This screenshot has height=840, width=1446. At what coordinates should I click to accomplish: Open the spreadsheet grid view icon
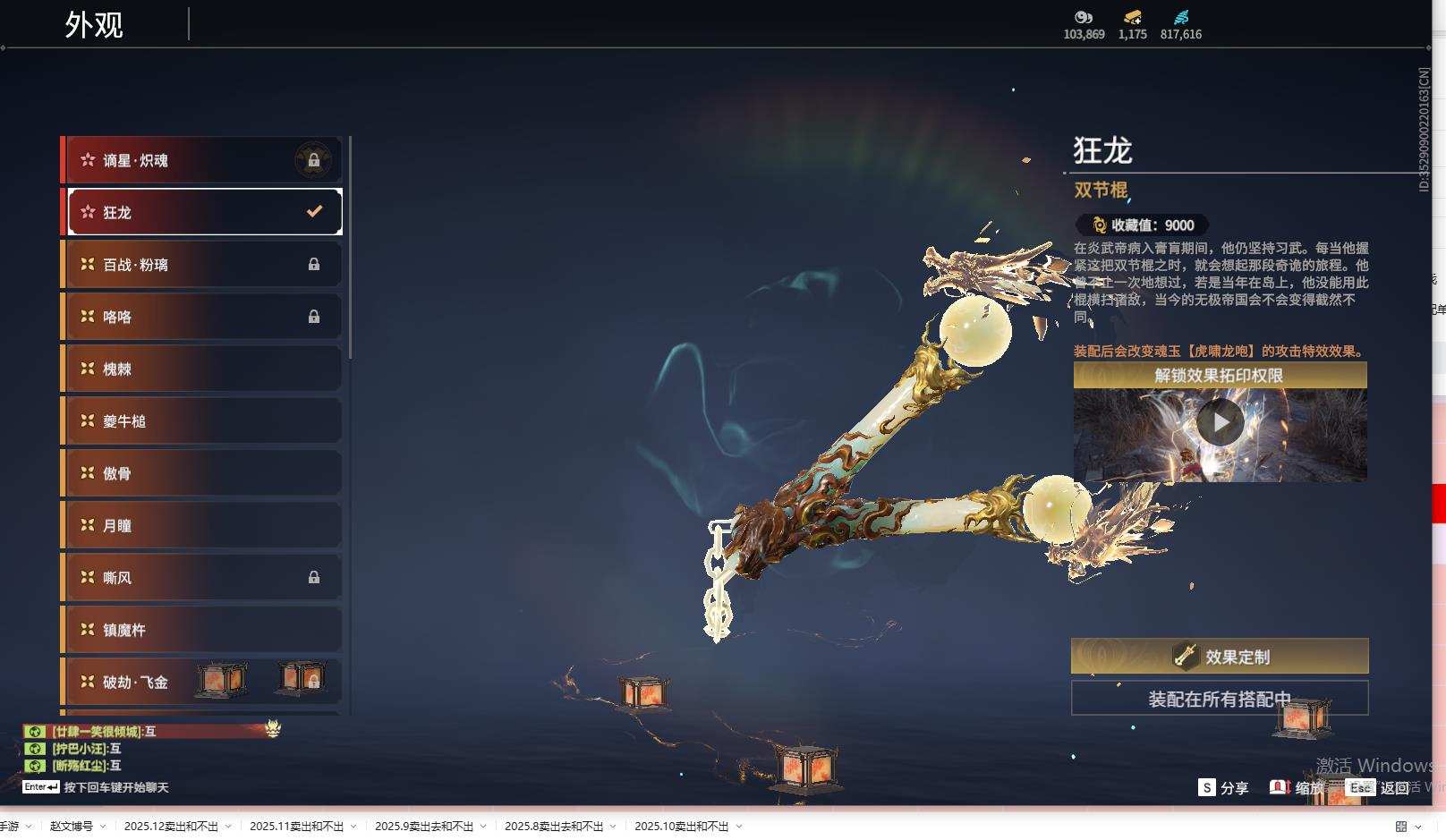click(1401, 827)
